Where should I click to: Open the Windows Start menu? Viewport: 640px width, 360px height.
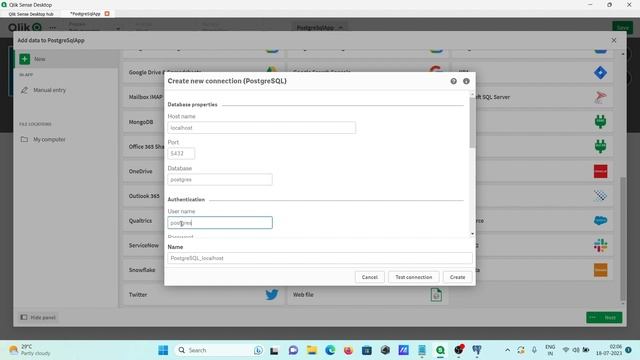tap(163, 350)
